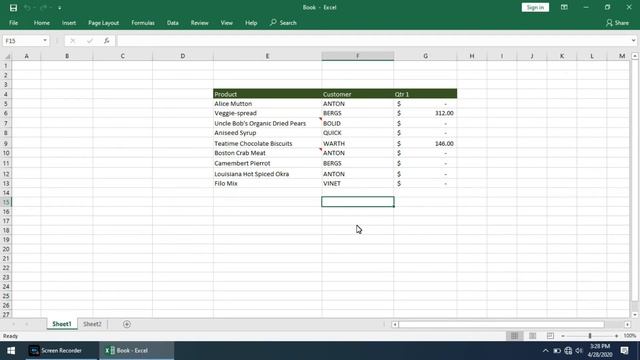The width and height of the screenshot is (640, 360).
Task: Open the Insert ribbon tab
Action: coord(69,23)
